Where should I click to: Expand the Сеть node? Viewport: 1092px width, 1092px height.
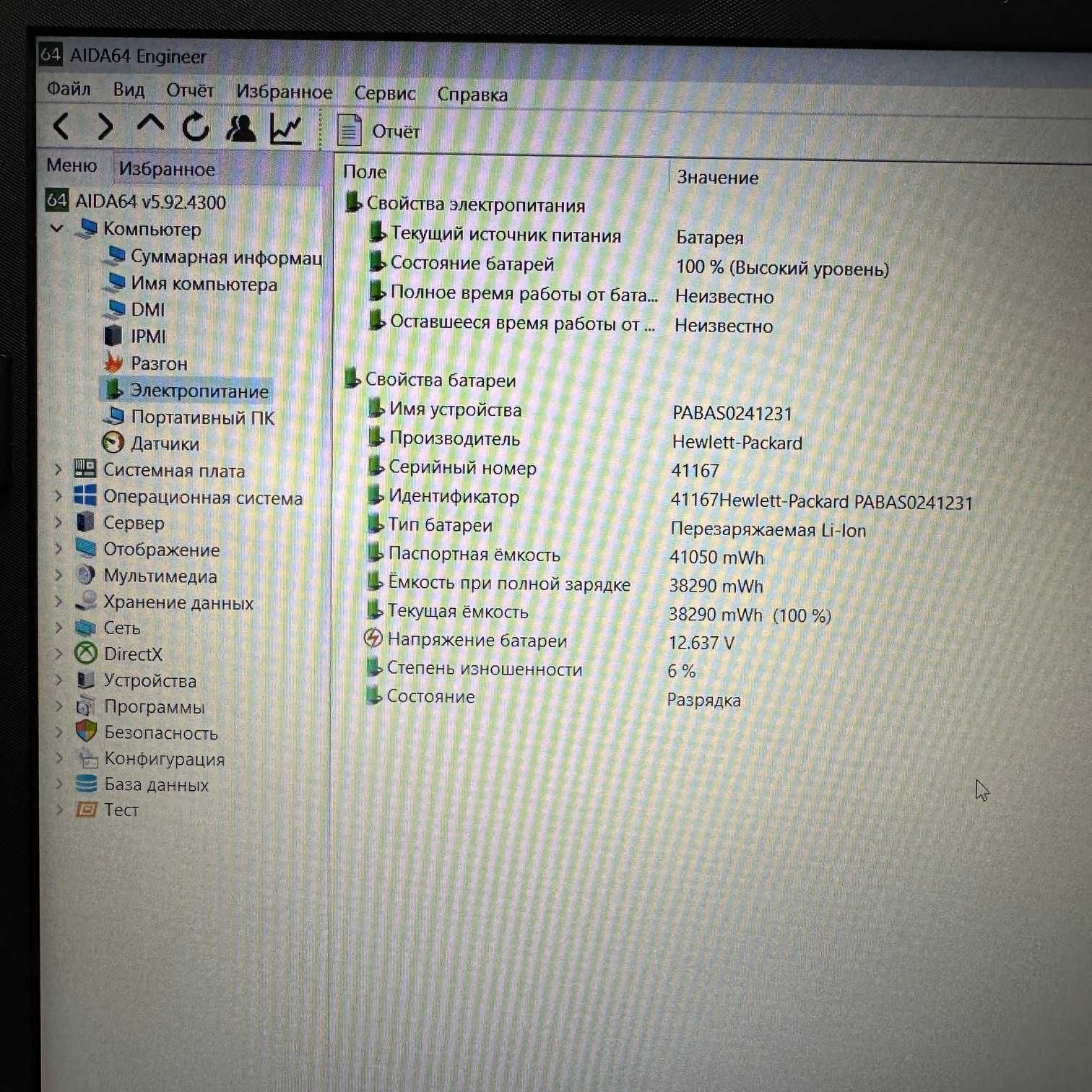58,628
